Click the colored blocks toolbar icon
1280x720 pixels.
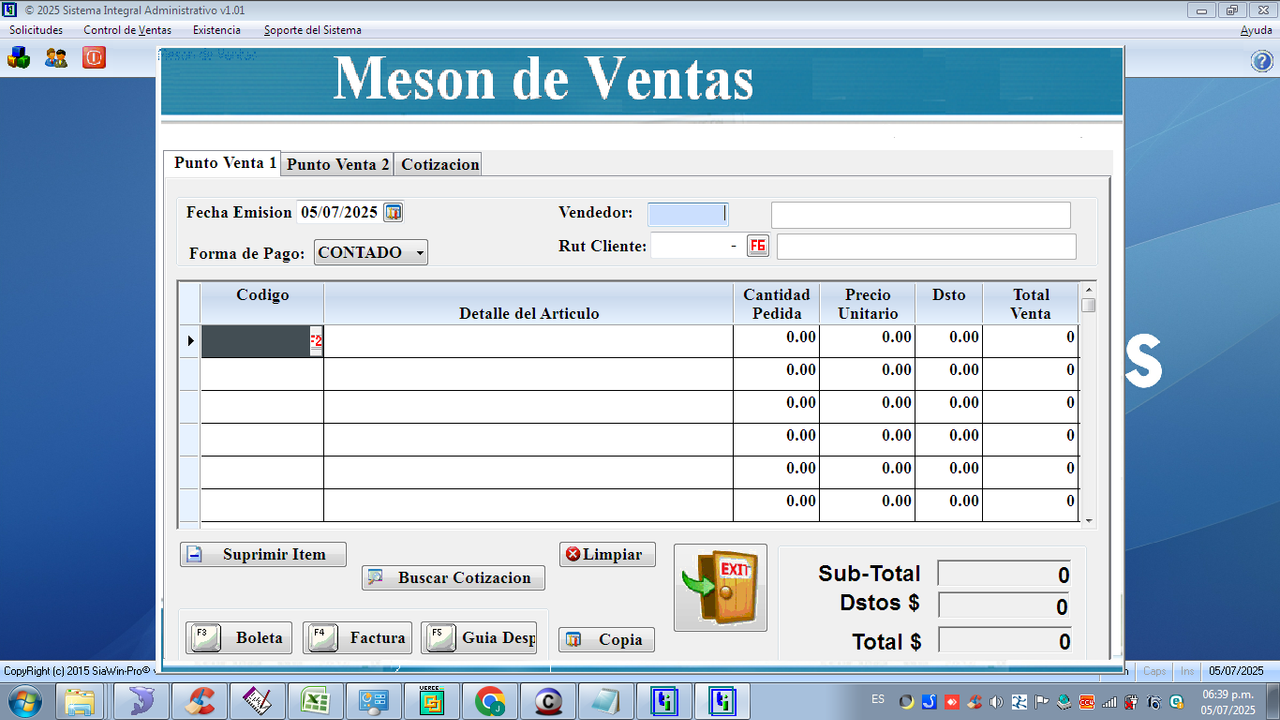(18, 57)
